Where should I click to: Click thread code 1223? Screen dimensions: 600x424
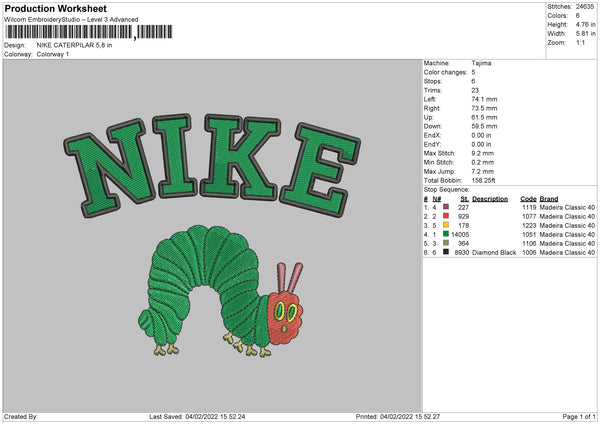[529, 225]
